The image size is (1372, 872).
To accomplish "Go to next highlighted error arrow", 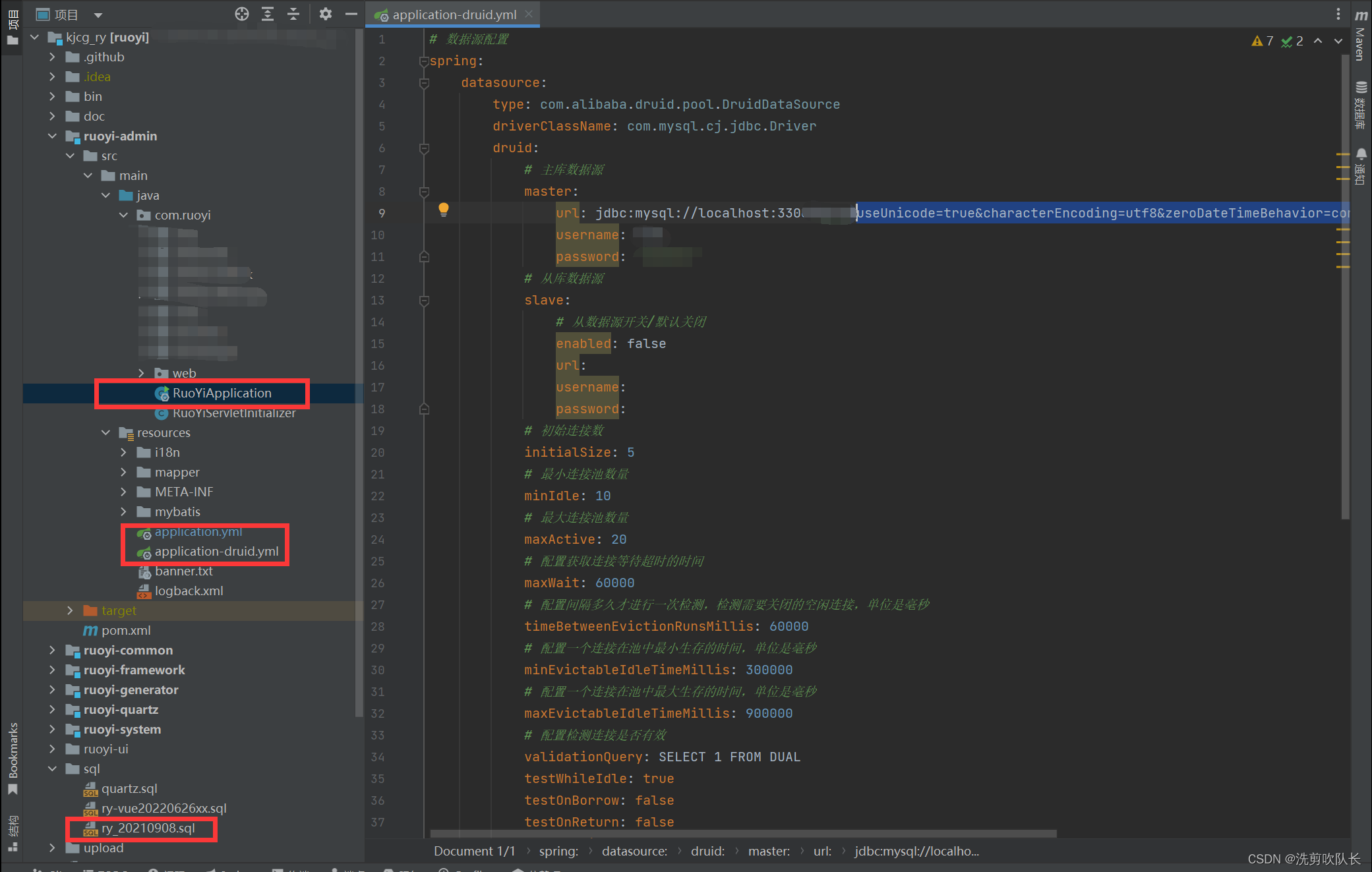I will (x=1338, y=41).
